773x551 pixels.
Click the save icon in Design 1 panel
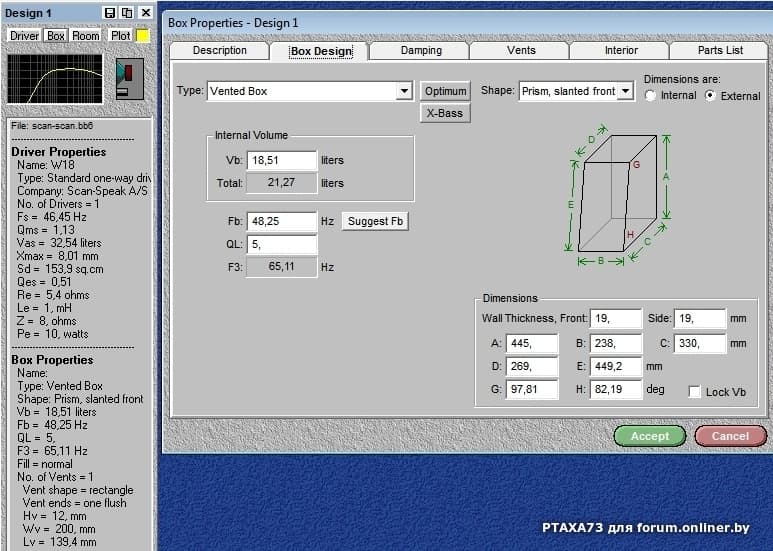[110, 13]
